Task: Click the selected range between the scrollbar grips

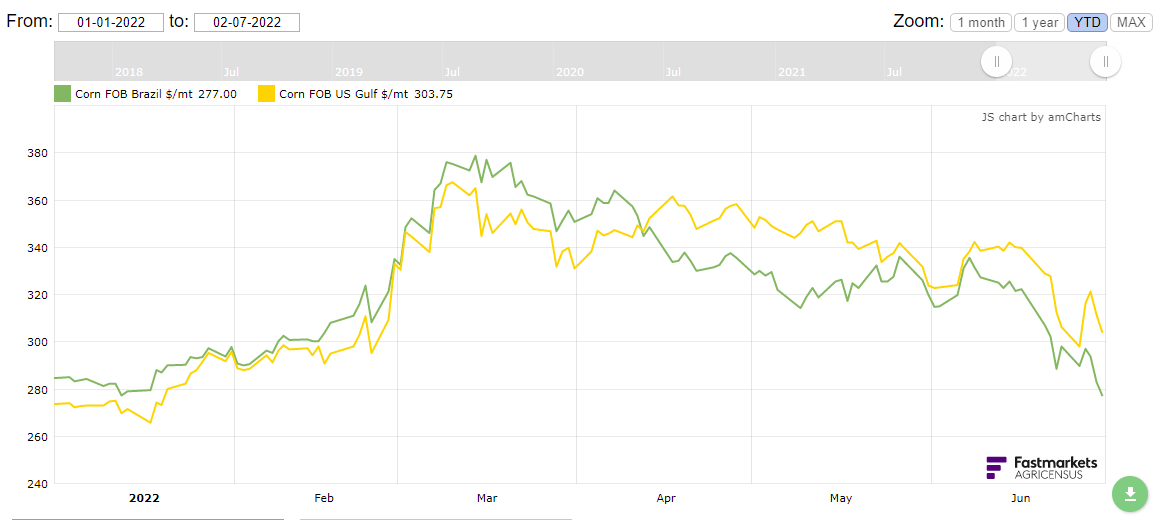Action: 1050,62
